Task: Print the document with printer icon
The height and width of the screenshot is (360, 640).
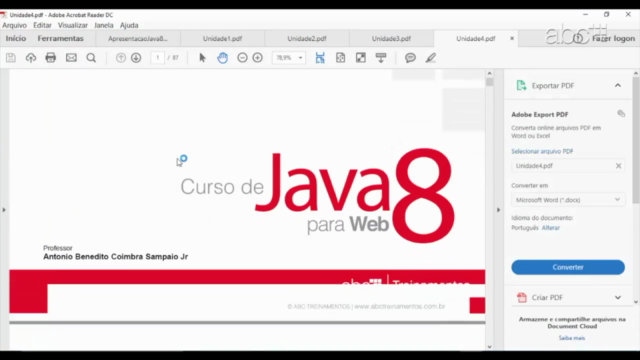Action: coord(51,58)
